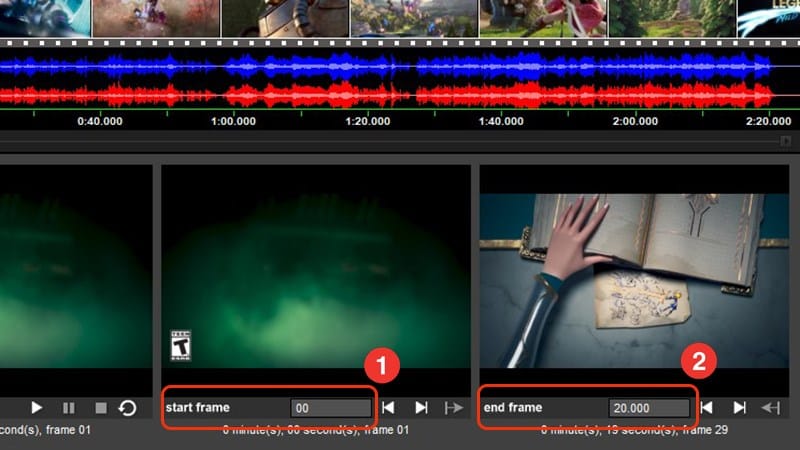Select the 'start frame' label text
The image size is (800, 450).
tap(197, 408)
